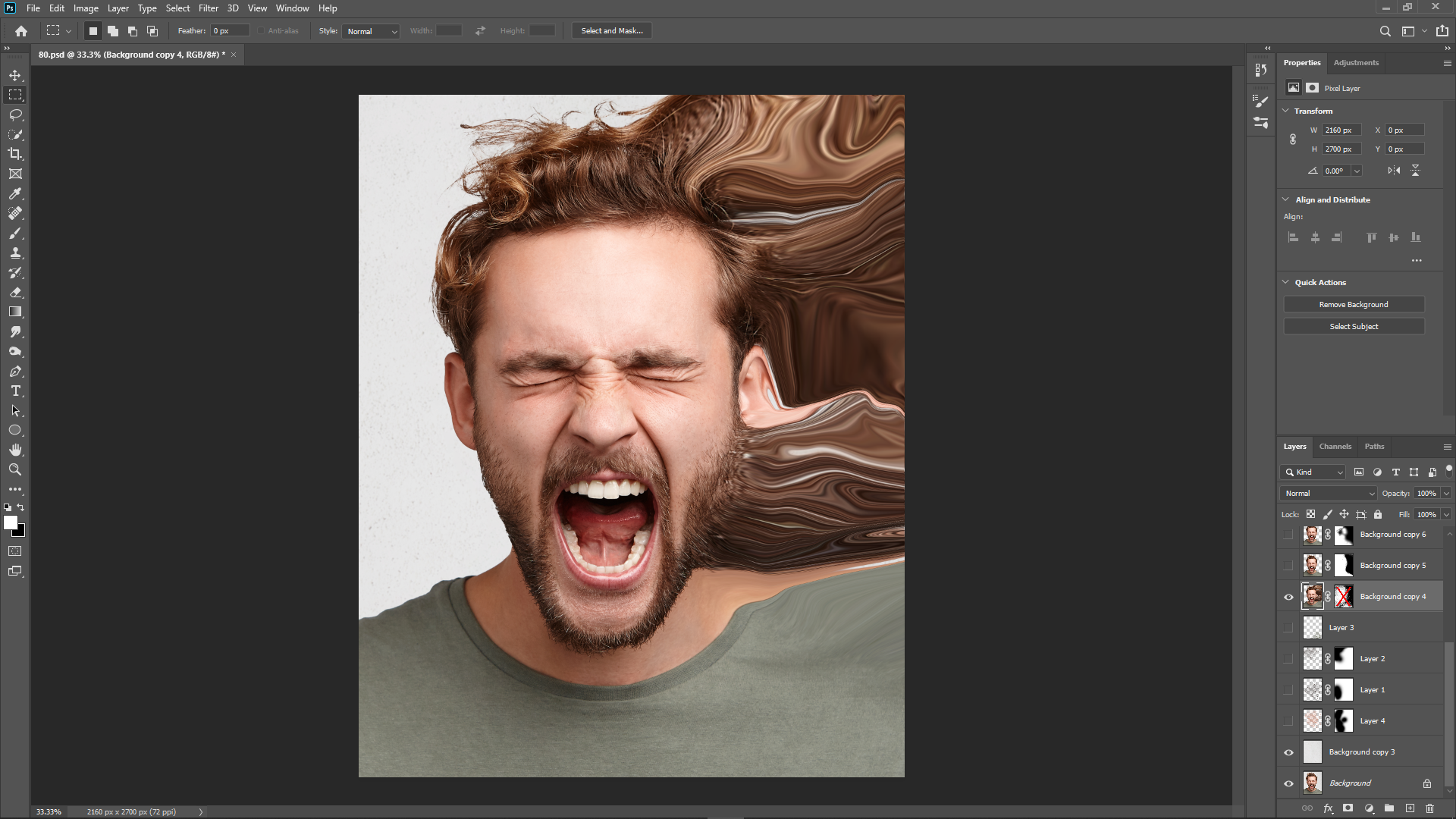
Task: Select the Path Selection tool
Action: (15, 410)
